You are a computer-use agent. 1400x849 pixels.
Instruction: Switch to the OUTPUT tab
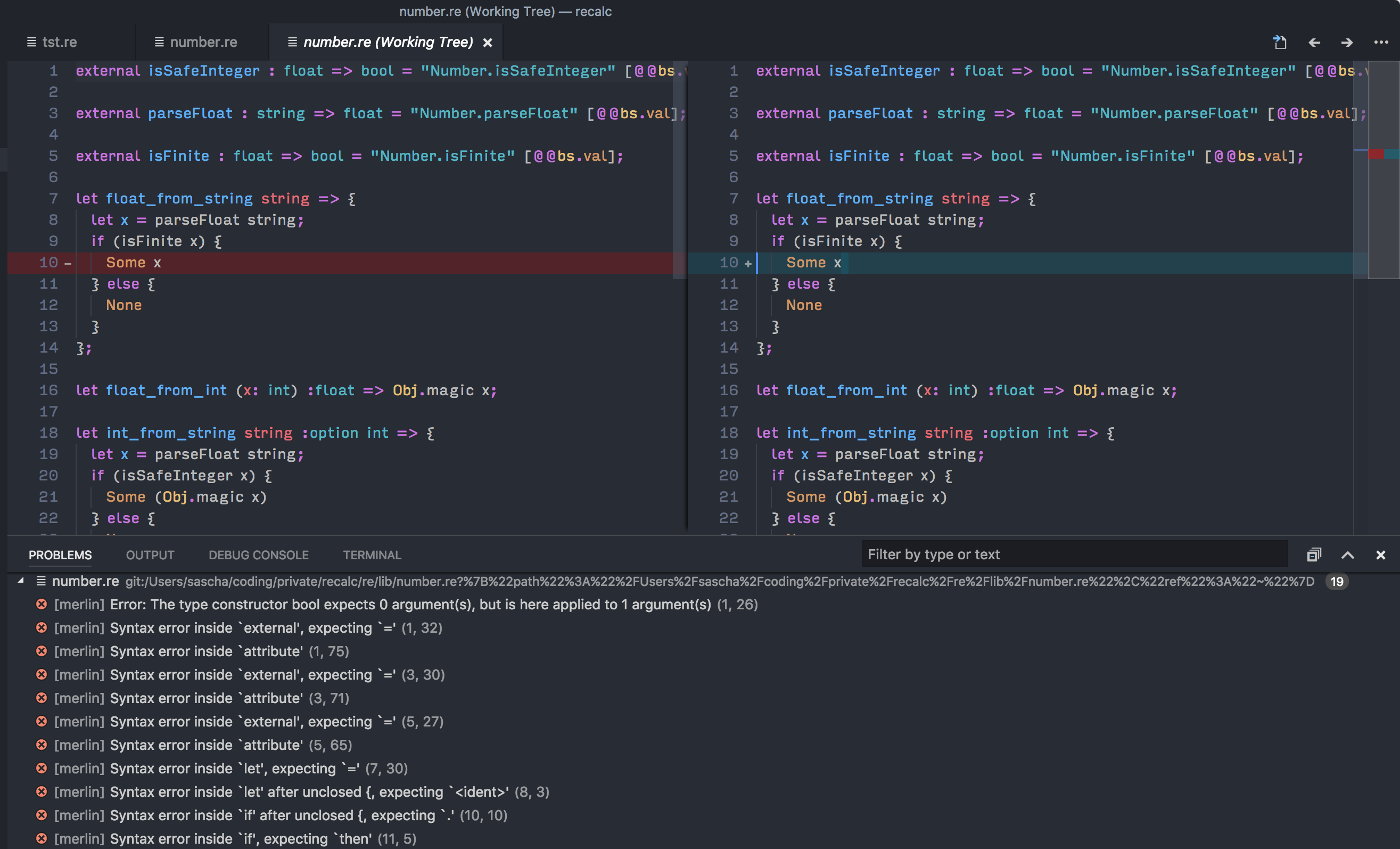[150, 555]
